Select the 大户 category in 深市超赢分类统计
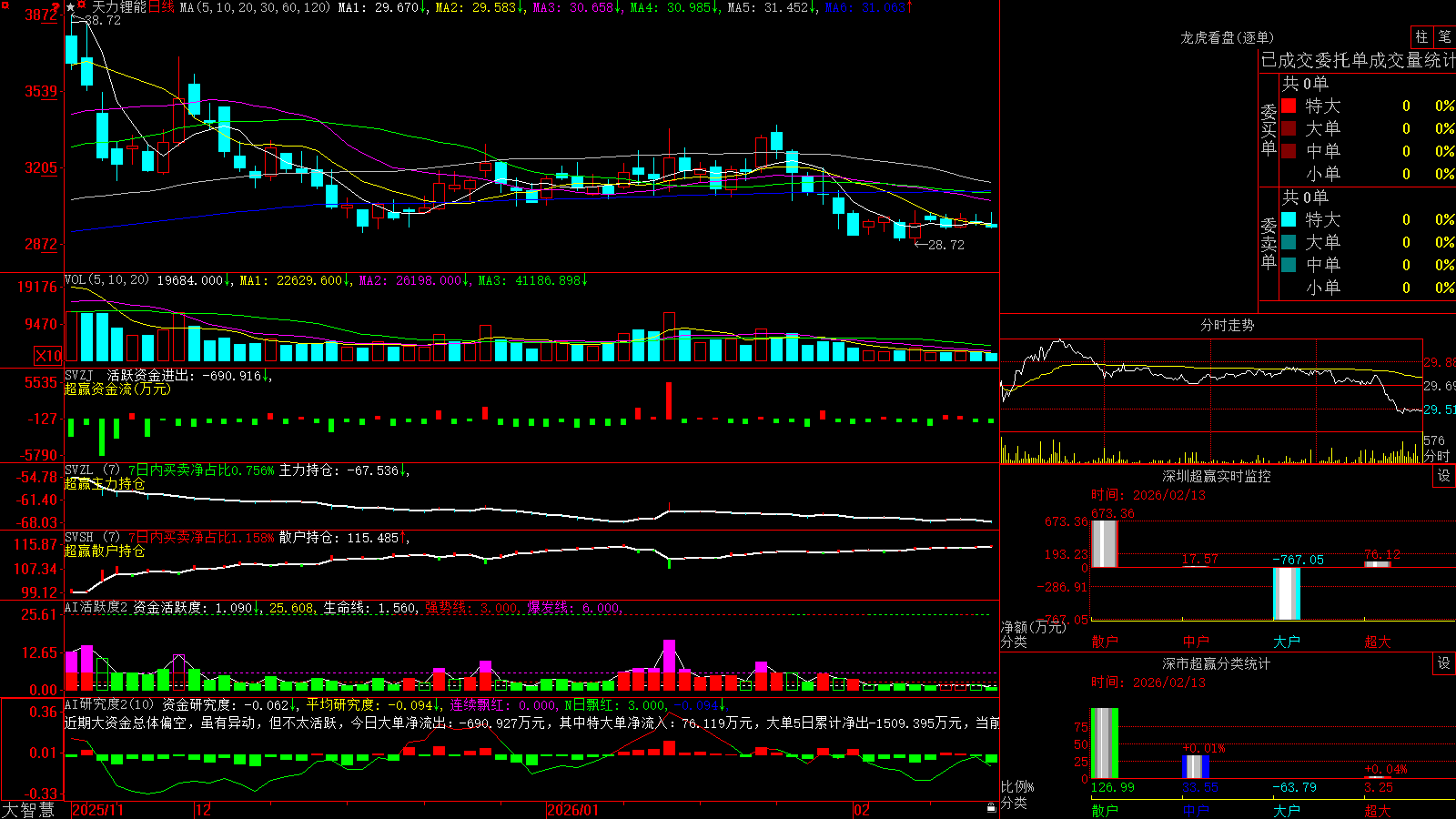Viewport: 1456px width, 819px height. click(1287, 810)
